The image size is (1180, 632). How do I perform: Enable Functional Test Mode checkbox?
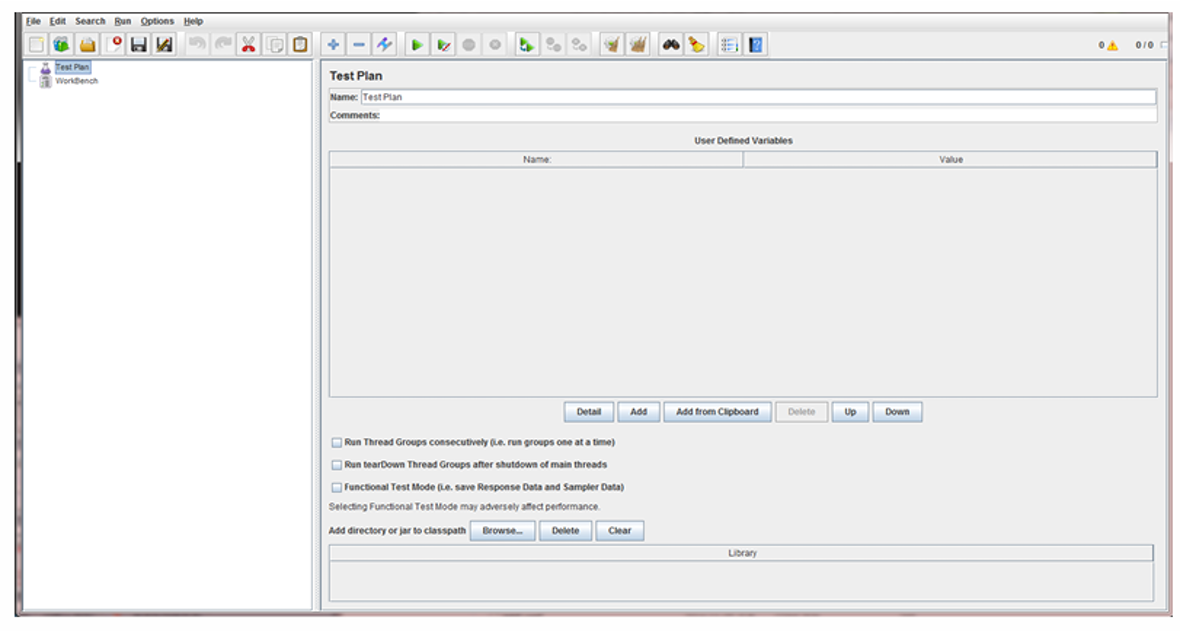coord(336,488)
